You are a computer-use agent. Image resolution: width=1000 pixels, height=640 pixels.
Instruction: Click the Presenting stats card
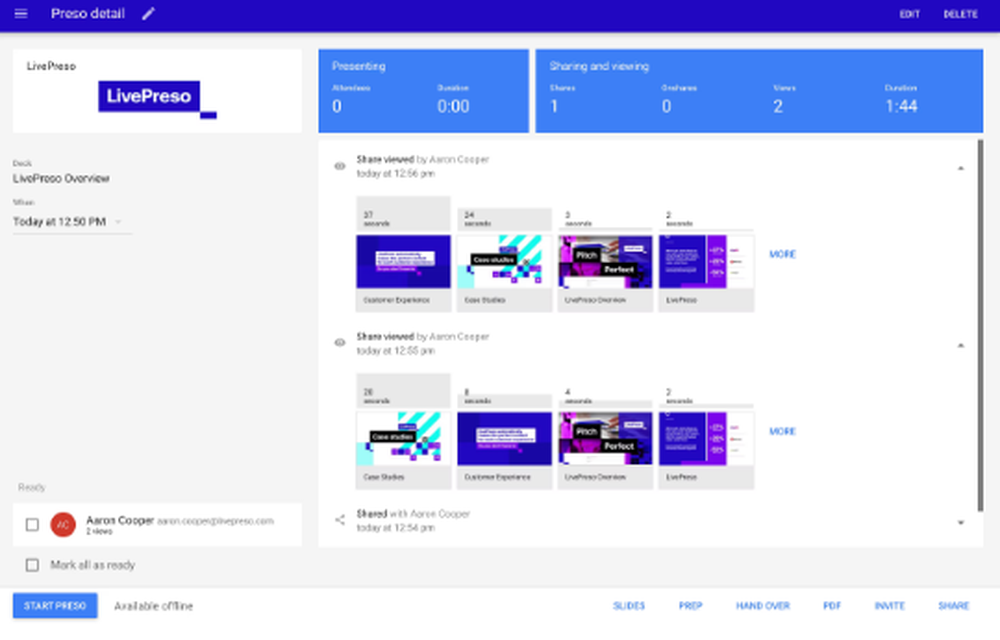click(423, 91)
